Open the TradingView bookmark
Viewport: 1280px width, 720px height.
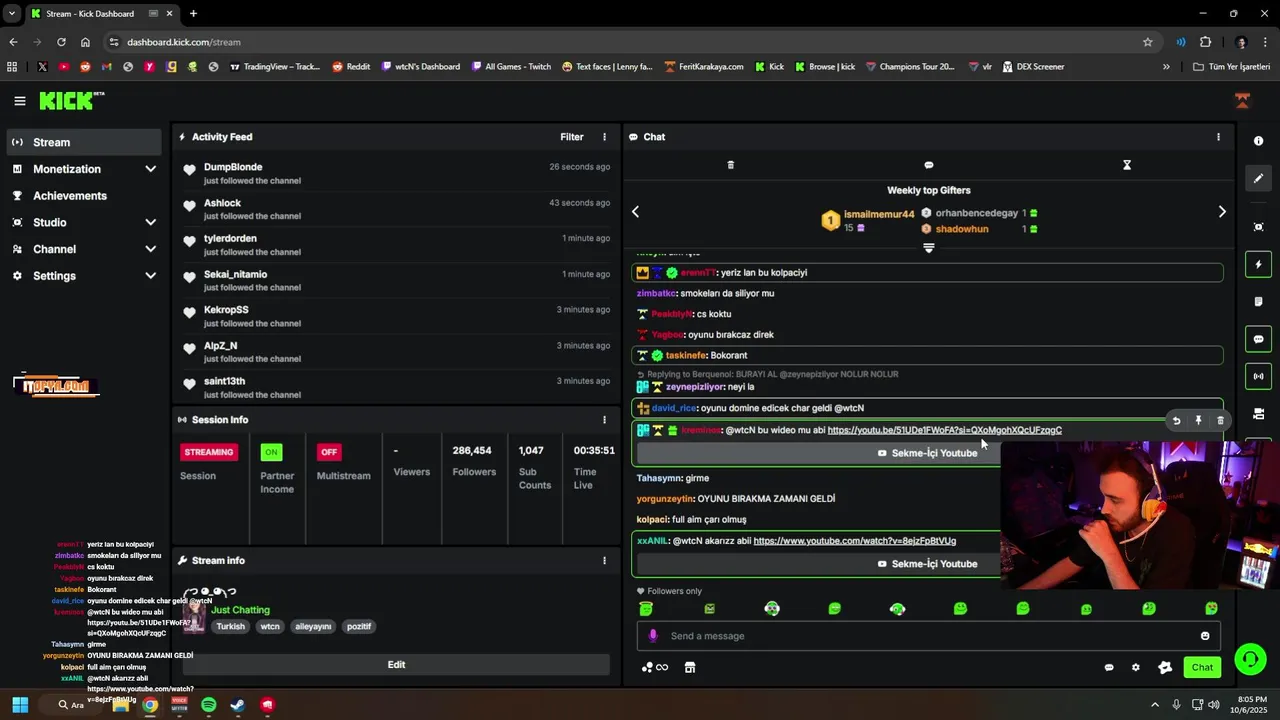[x=275, y=67]
